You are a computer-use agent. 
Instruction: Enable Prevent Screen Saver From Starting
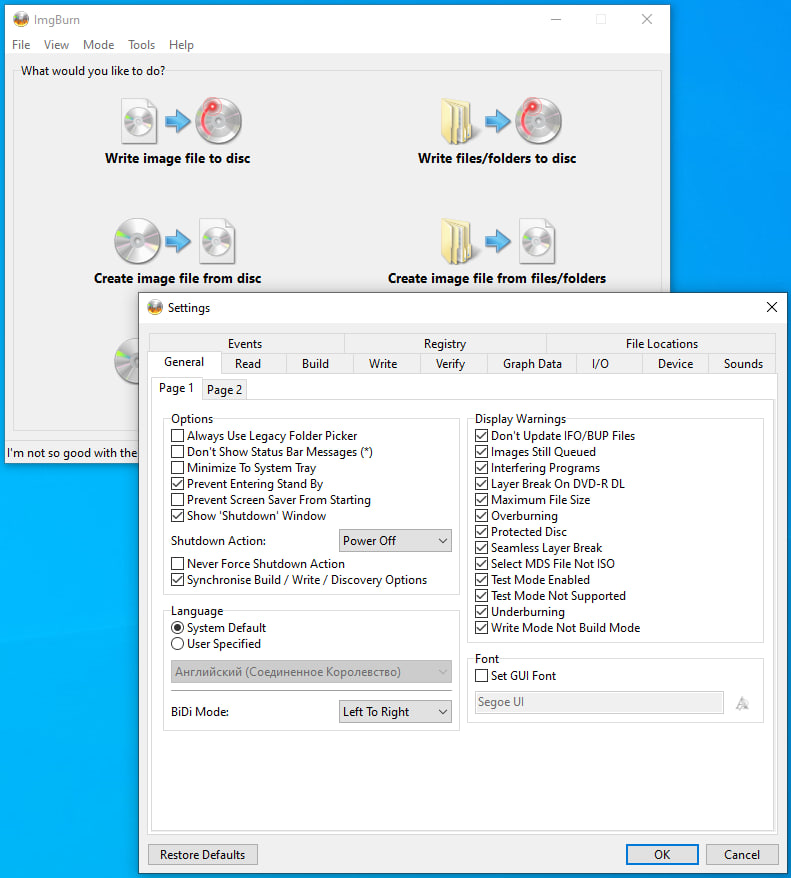tap(177, 499)
